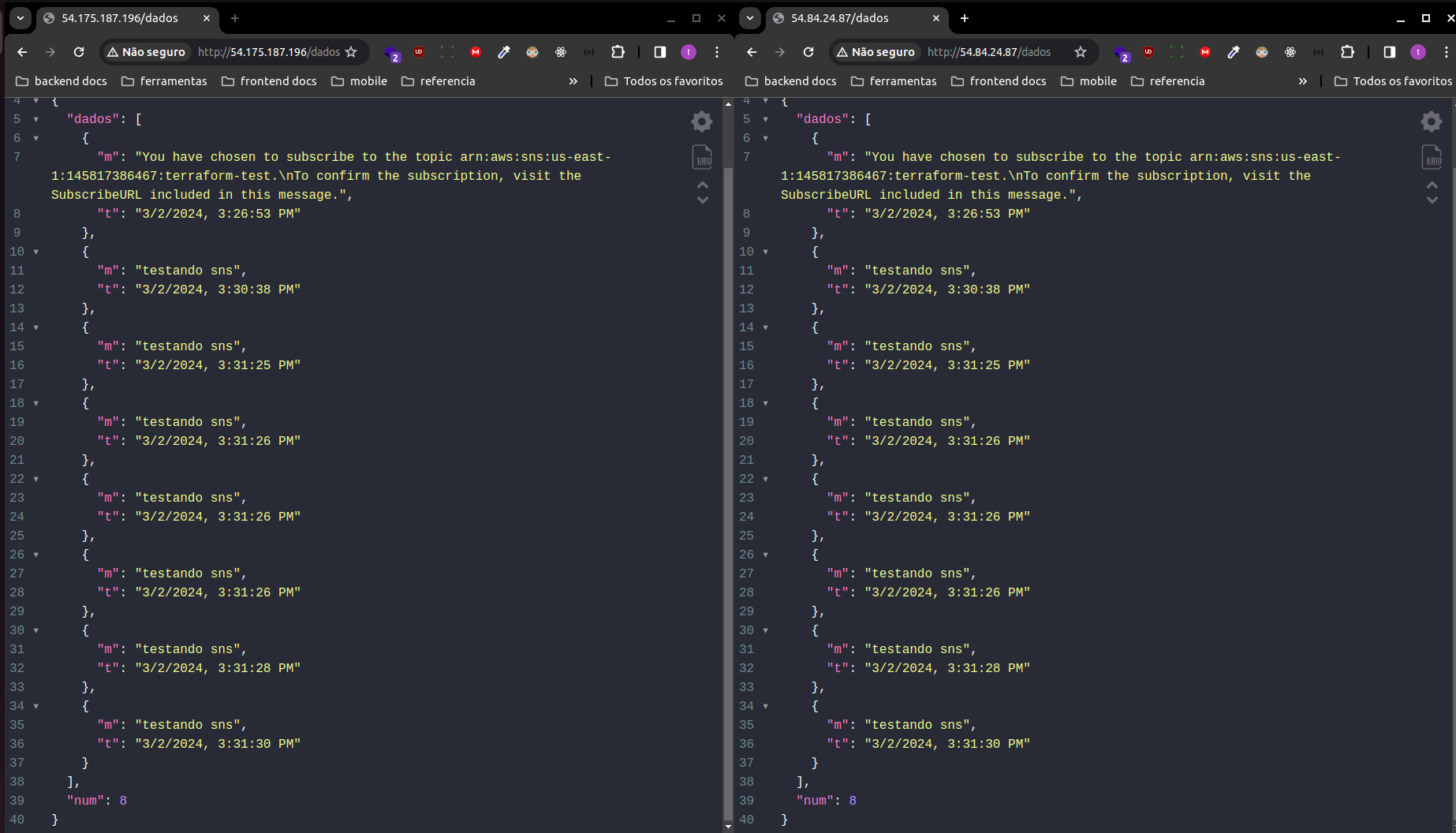Open the tab search dropdown in right window
This screenshot has height=833, width=1456.
pos(750,17)
